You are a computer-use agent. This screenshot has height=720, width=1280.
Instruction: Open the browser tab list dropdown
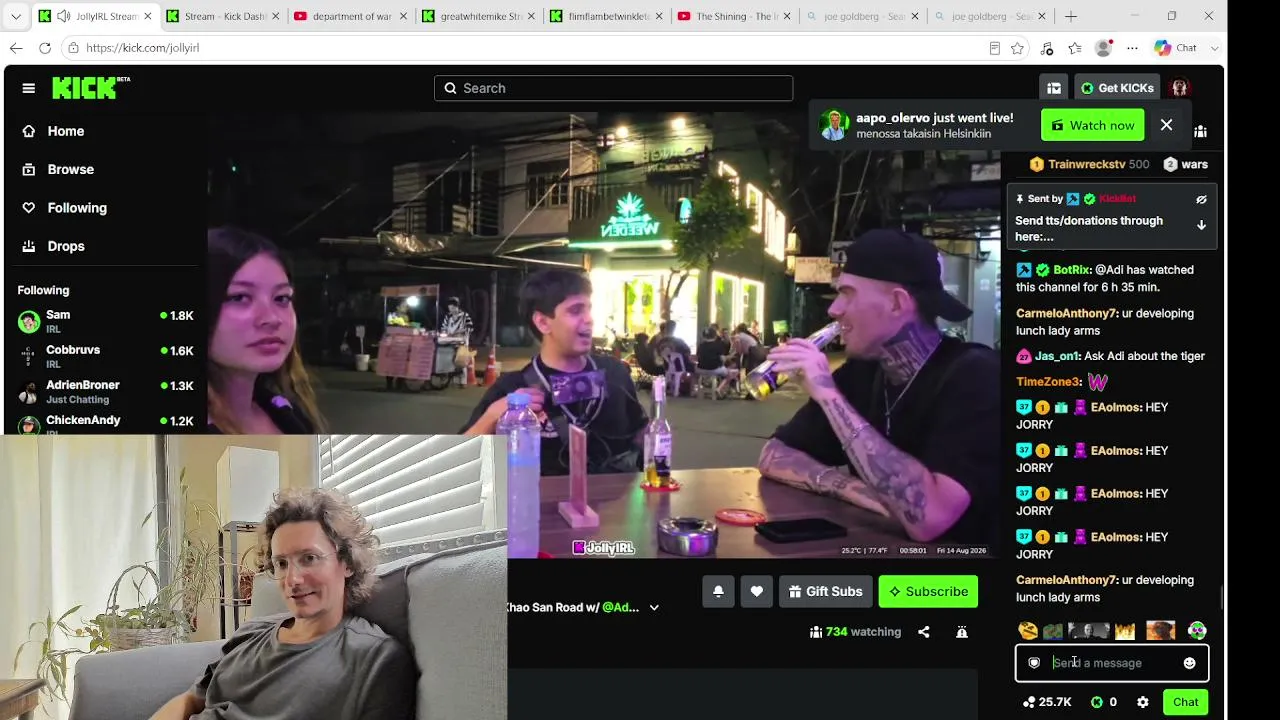pos(15,16)
